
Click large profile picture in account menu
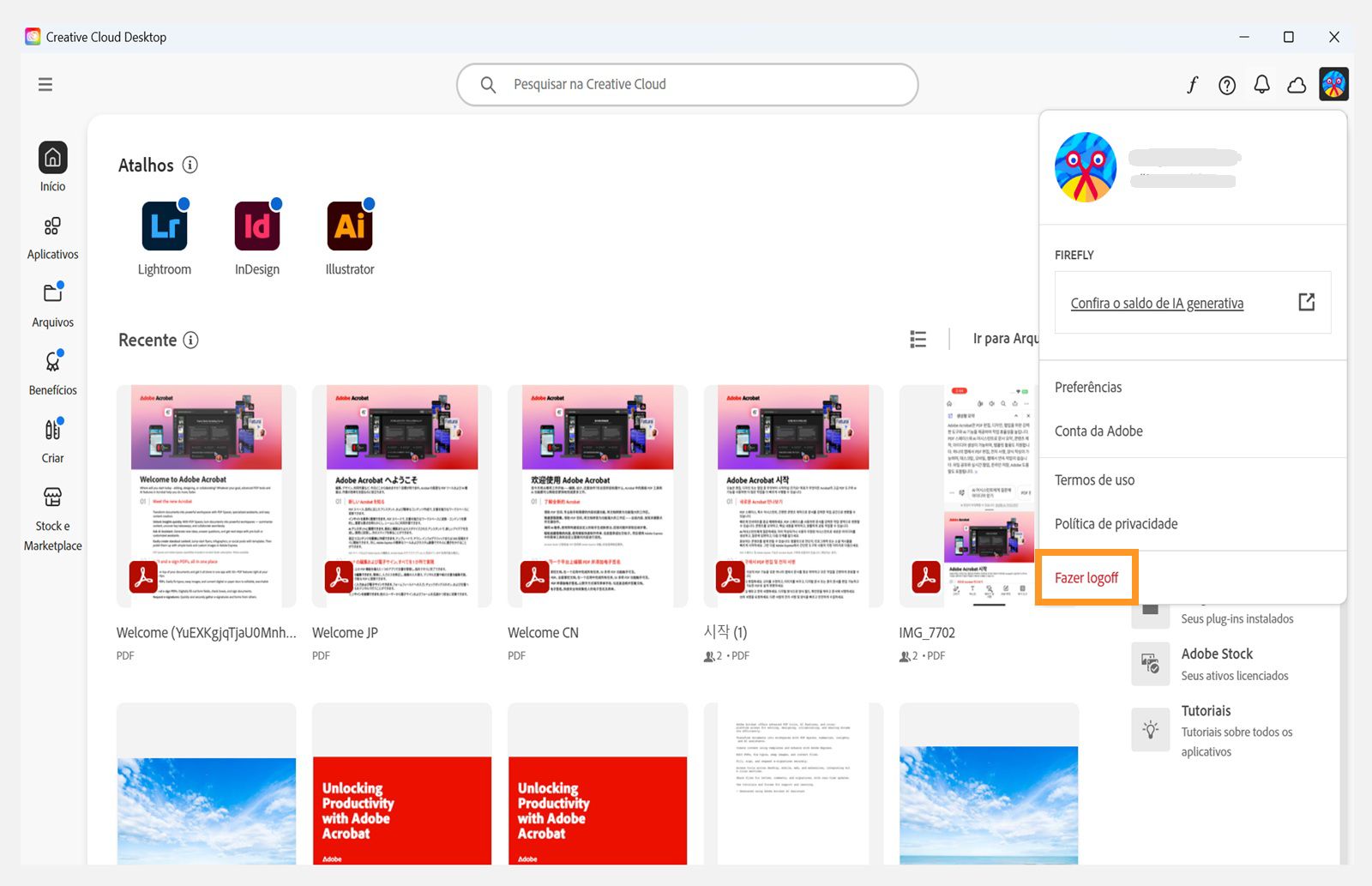(1086, 167)
